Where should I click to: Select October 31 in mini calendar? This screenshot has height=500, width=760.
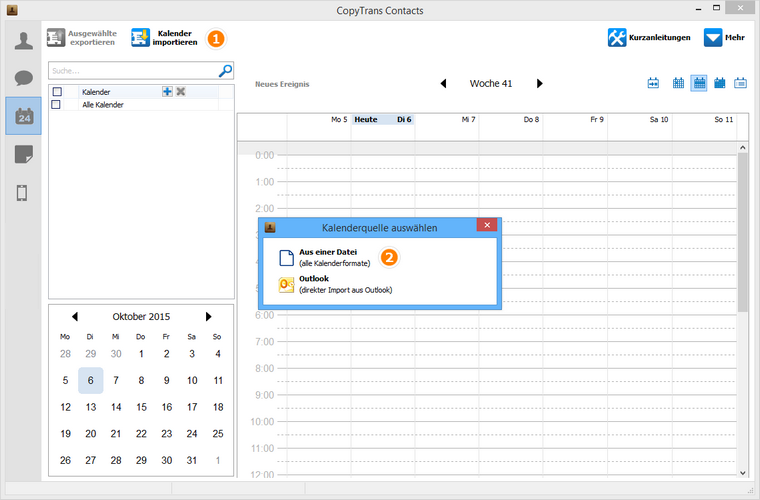click(192, 460)
